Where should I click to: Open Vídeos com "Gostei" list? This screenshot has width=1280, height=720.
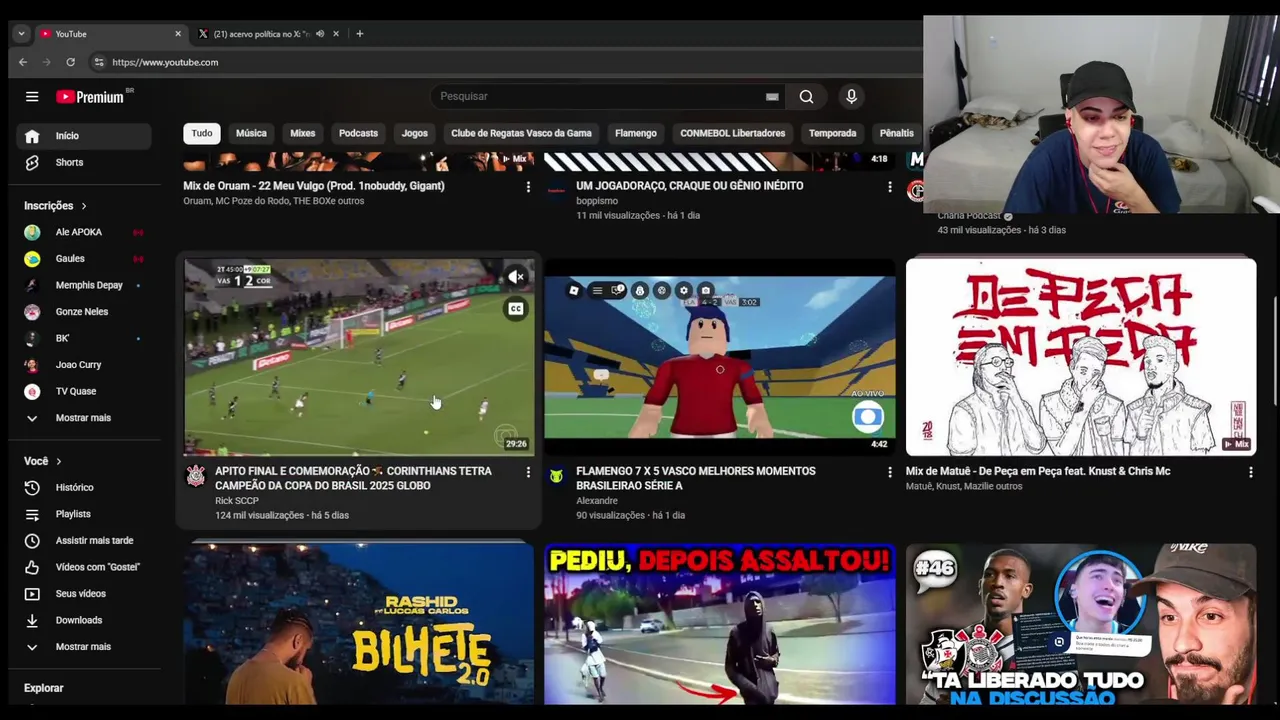[x=84, y=567]
